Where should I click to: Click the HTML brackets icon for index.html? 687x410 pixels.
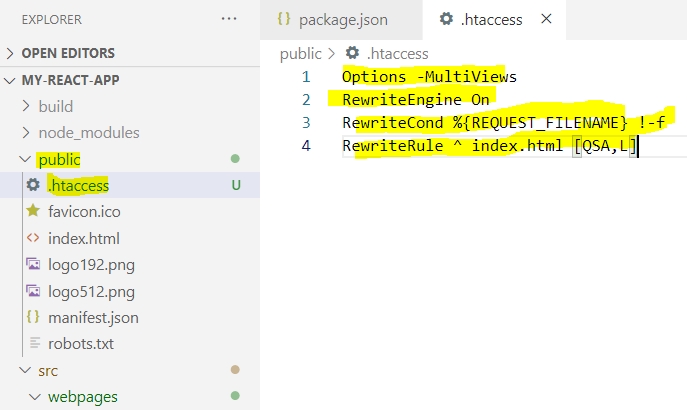click(33, 238)
